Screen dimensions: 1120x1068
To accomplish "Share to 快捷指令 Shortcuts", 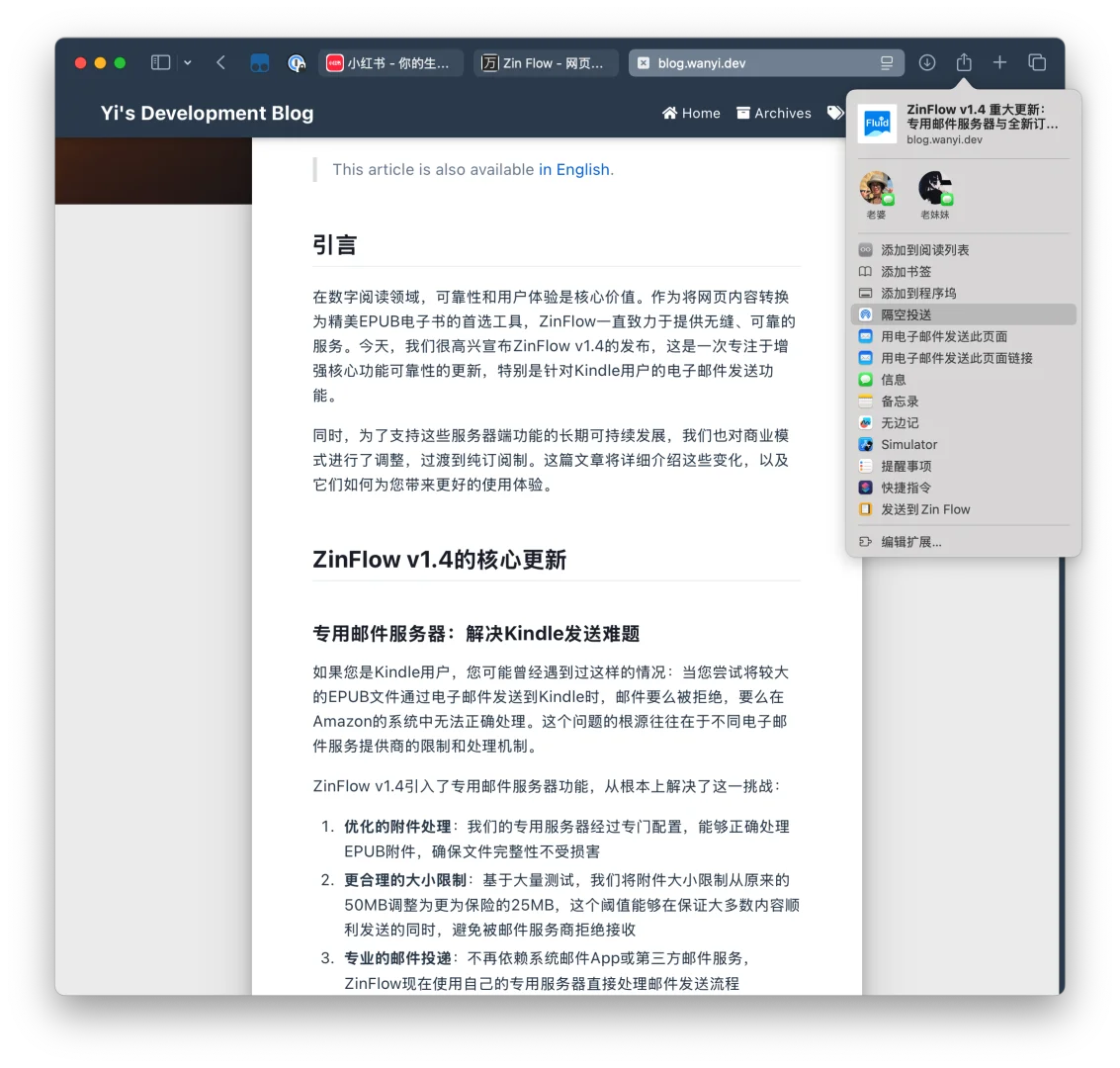I will (x=964, y=488).
